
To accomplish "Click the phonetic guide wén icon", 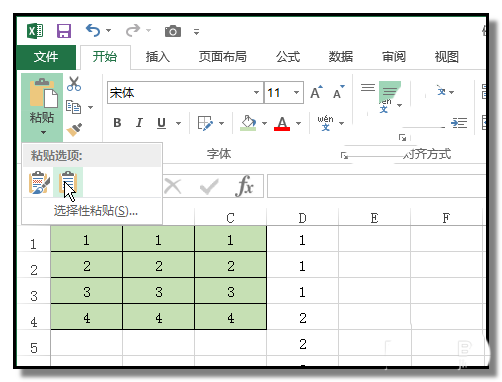I will coord(325,123).
